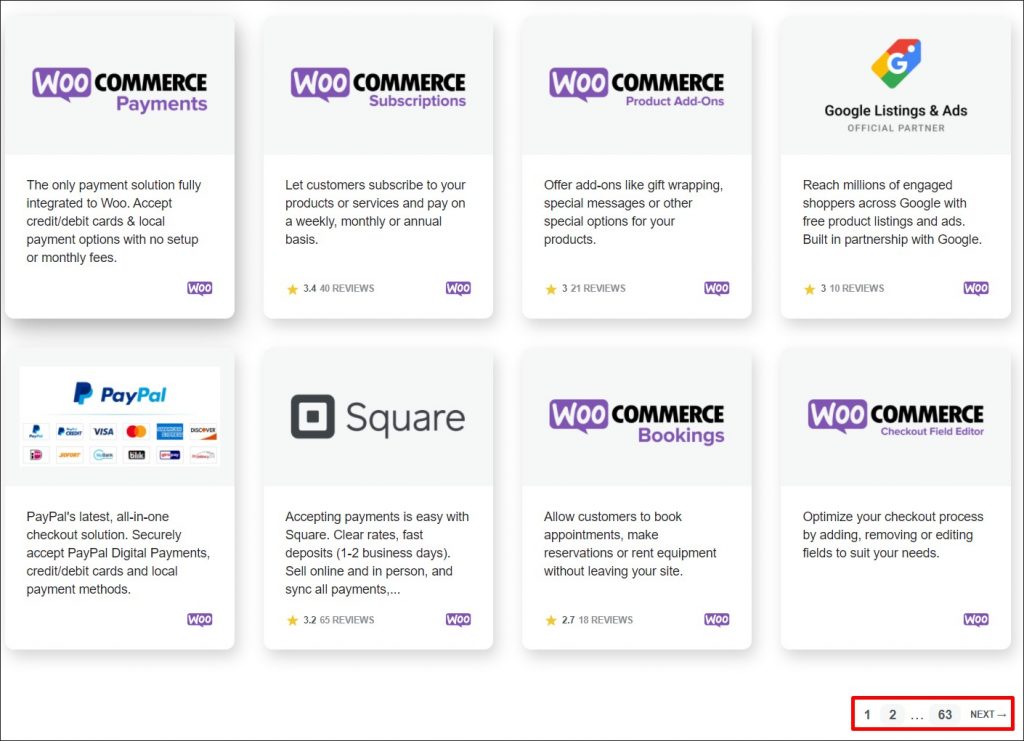Click the Woo badge on the Square card
Screen dimensions: 1024x741
(x=458, y=619)
